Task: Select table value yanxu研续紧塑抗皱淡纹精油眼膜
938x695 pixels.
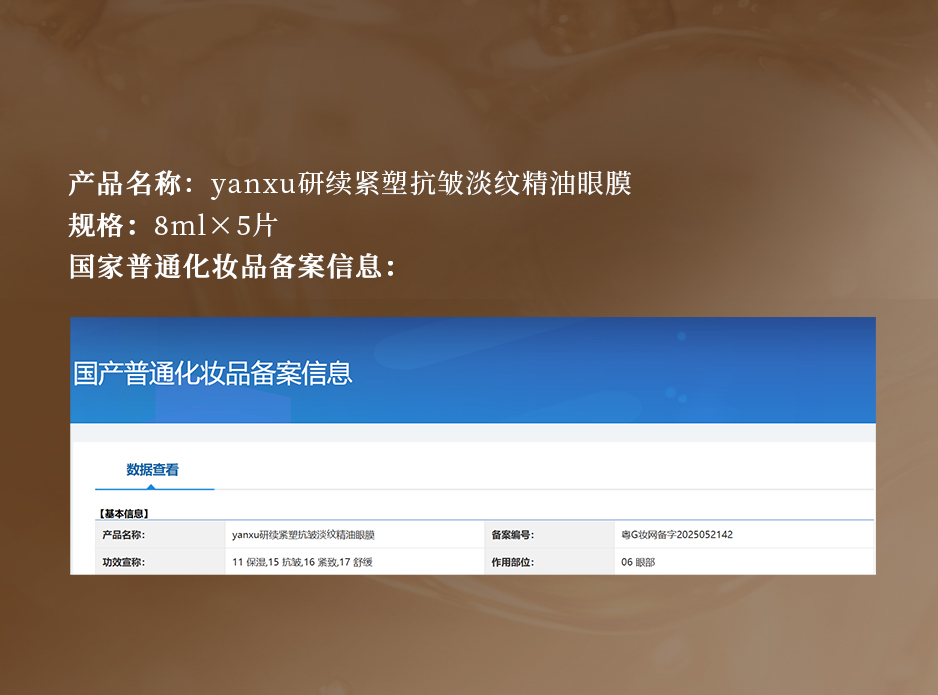Action: point(303,535)
